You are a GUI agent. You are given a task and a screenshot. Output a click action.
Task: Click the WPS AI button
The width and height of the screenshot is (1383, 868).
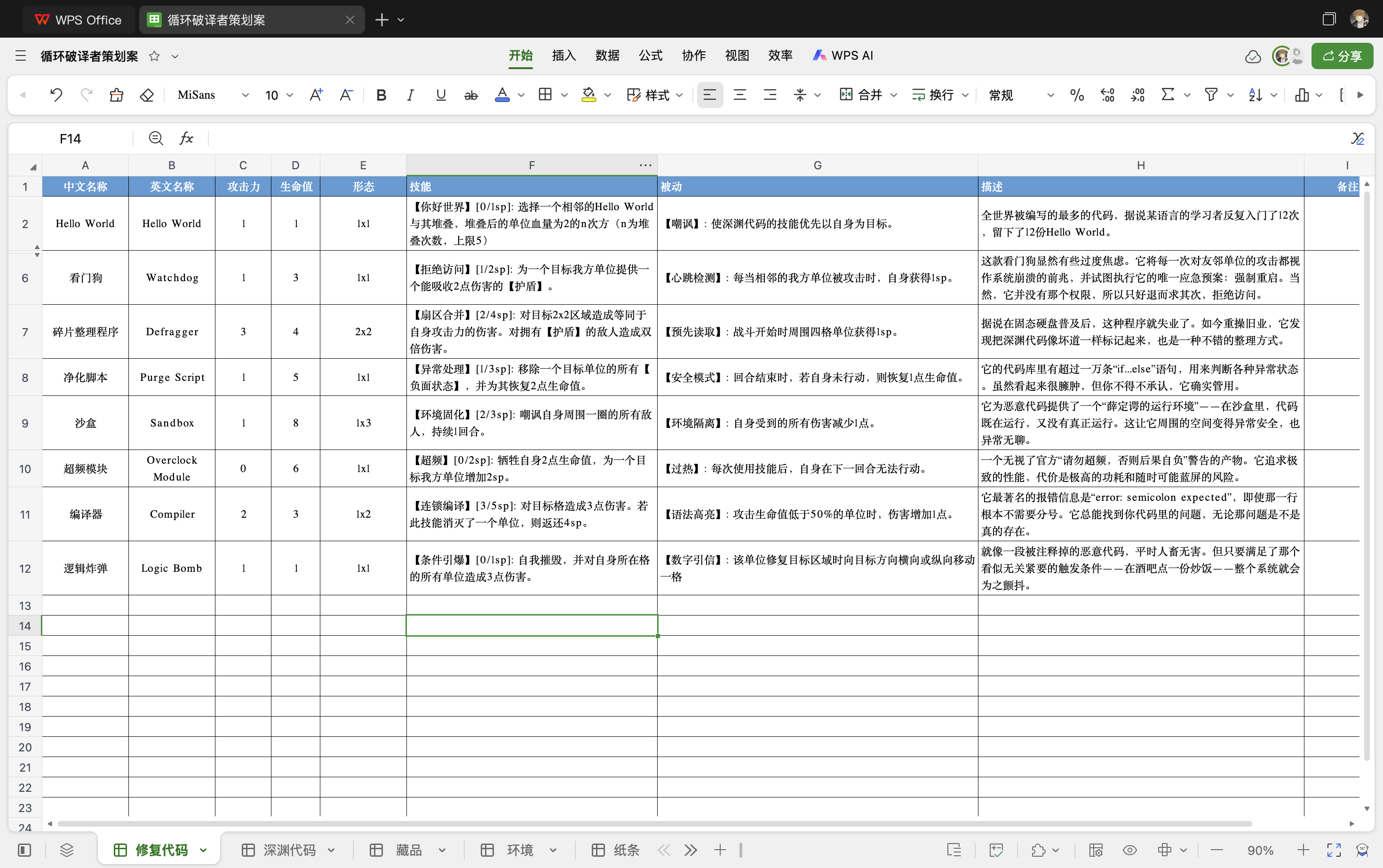[843, 55]
